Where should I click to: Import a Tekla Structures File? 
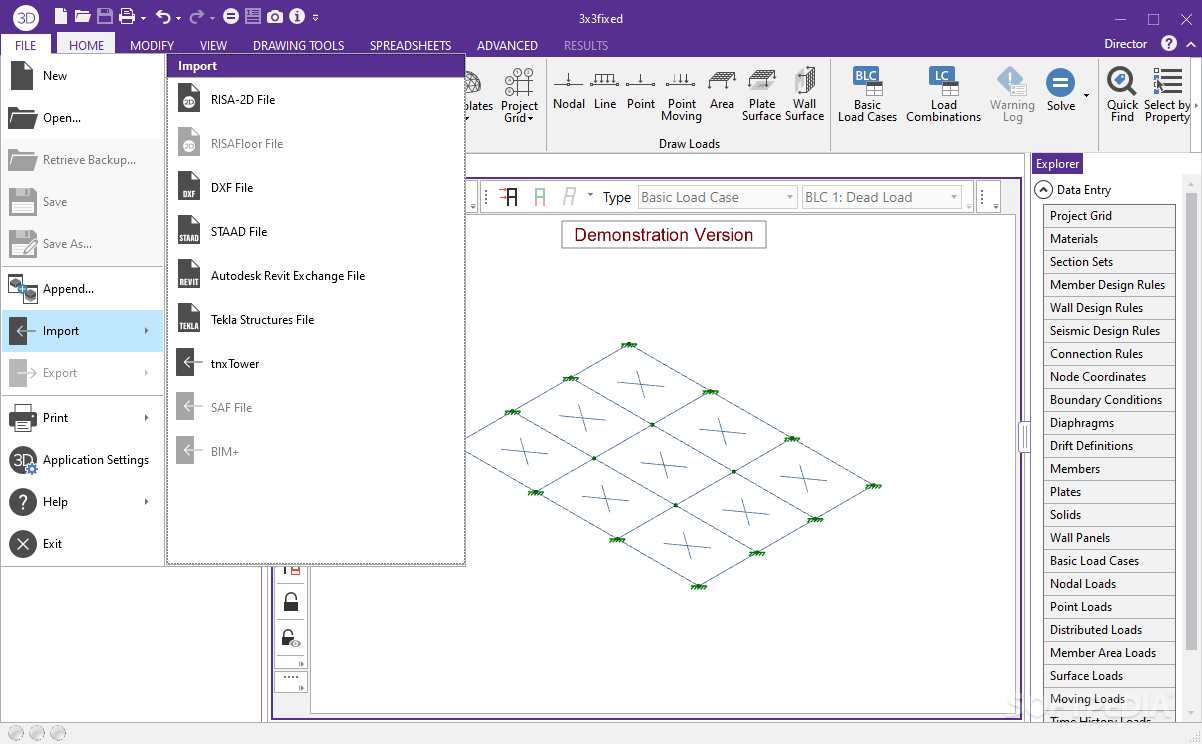click(x=316, y=320)
